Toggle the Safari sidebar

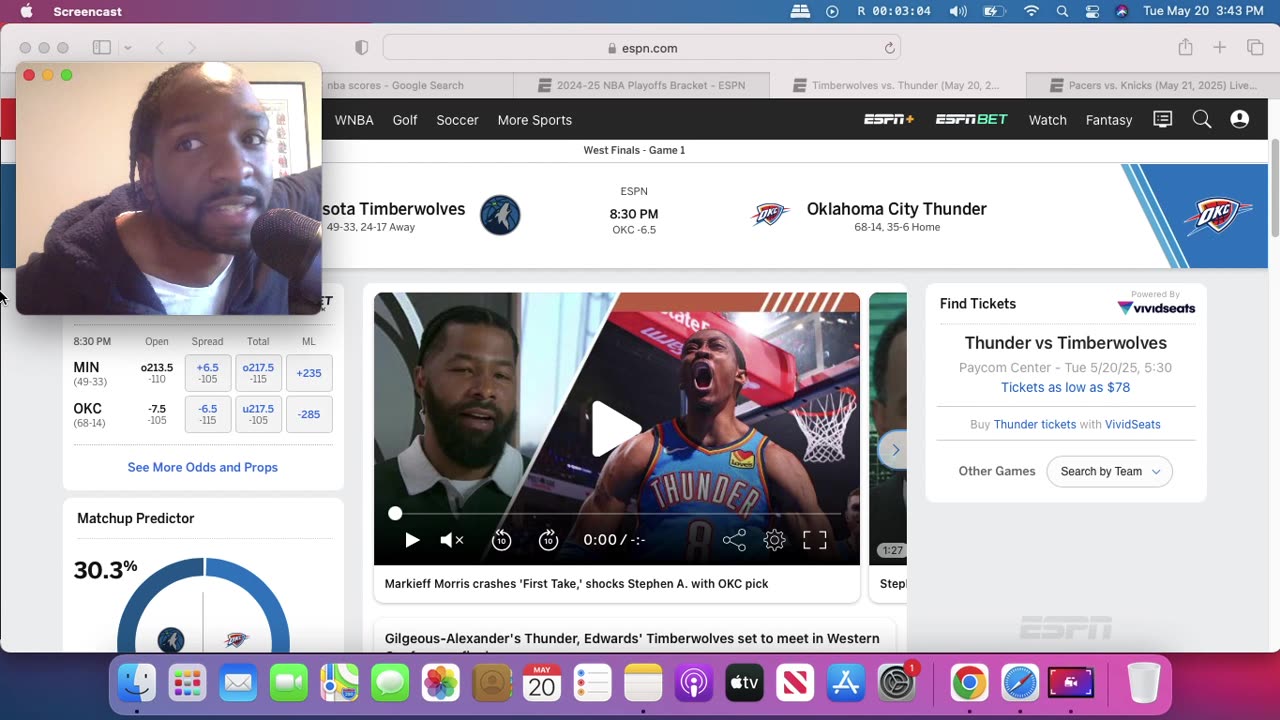point(102,48)
